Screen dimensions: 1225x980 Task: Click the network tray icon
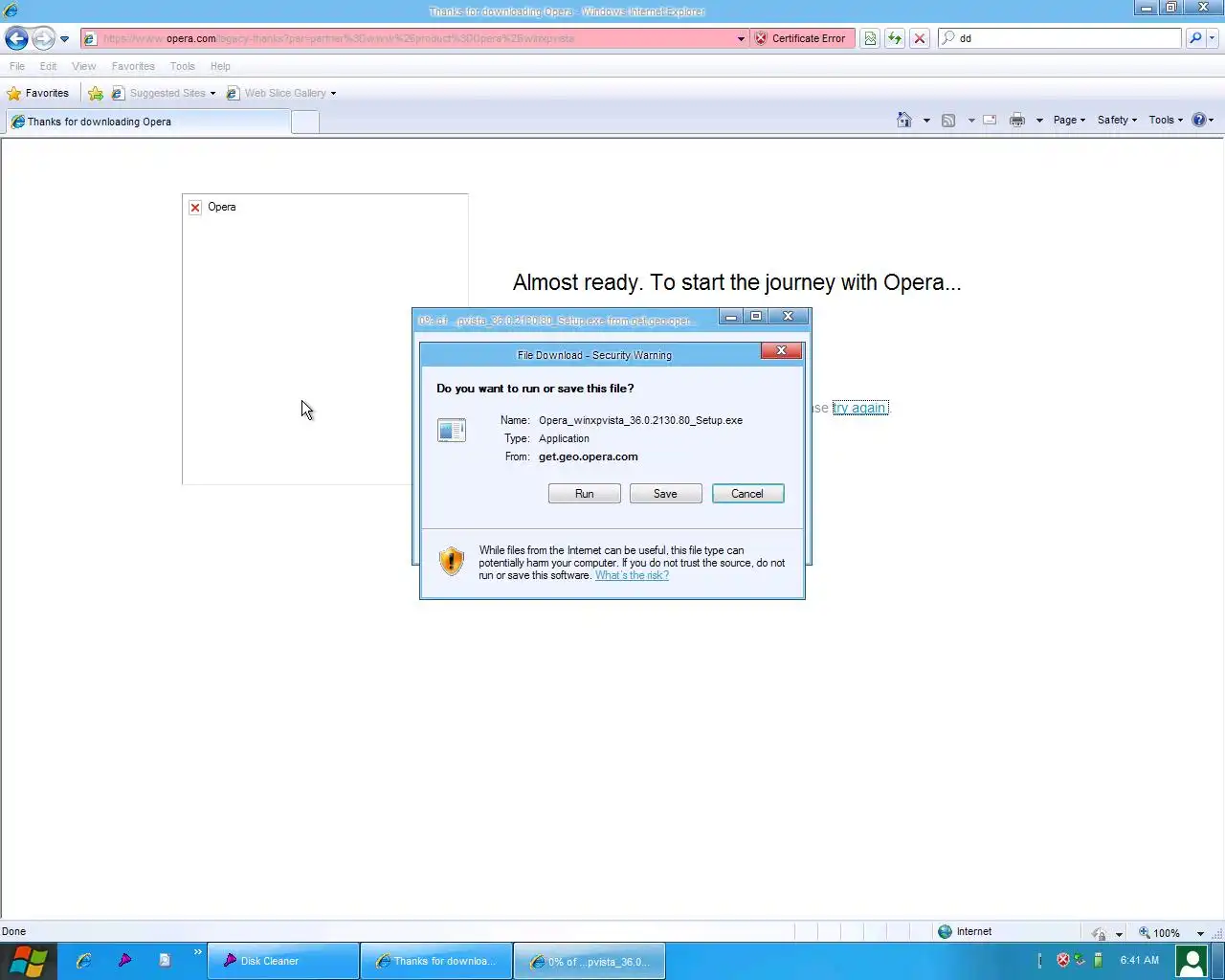pyautogui.click(x=1080, y=960)
